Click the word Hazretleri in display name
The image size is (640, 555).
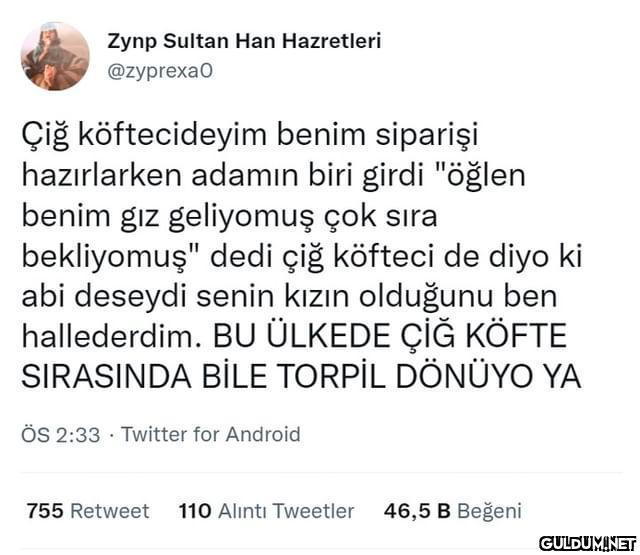(x=332, y=41)
